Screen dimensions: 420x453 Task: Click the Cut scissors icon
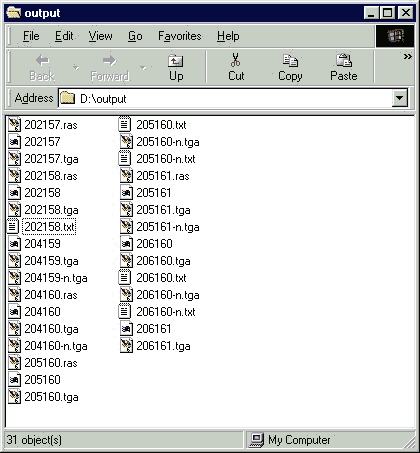(x=235, y=60)
